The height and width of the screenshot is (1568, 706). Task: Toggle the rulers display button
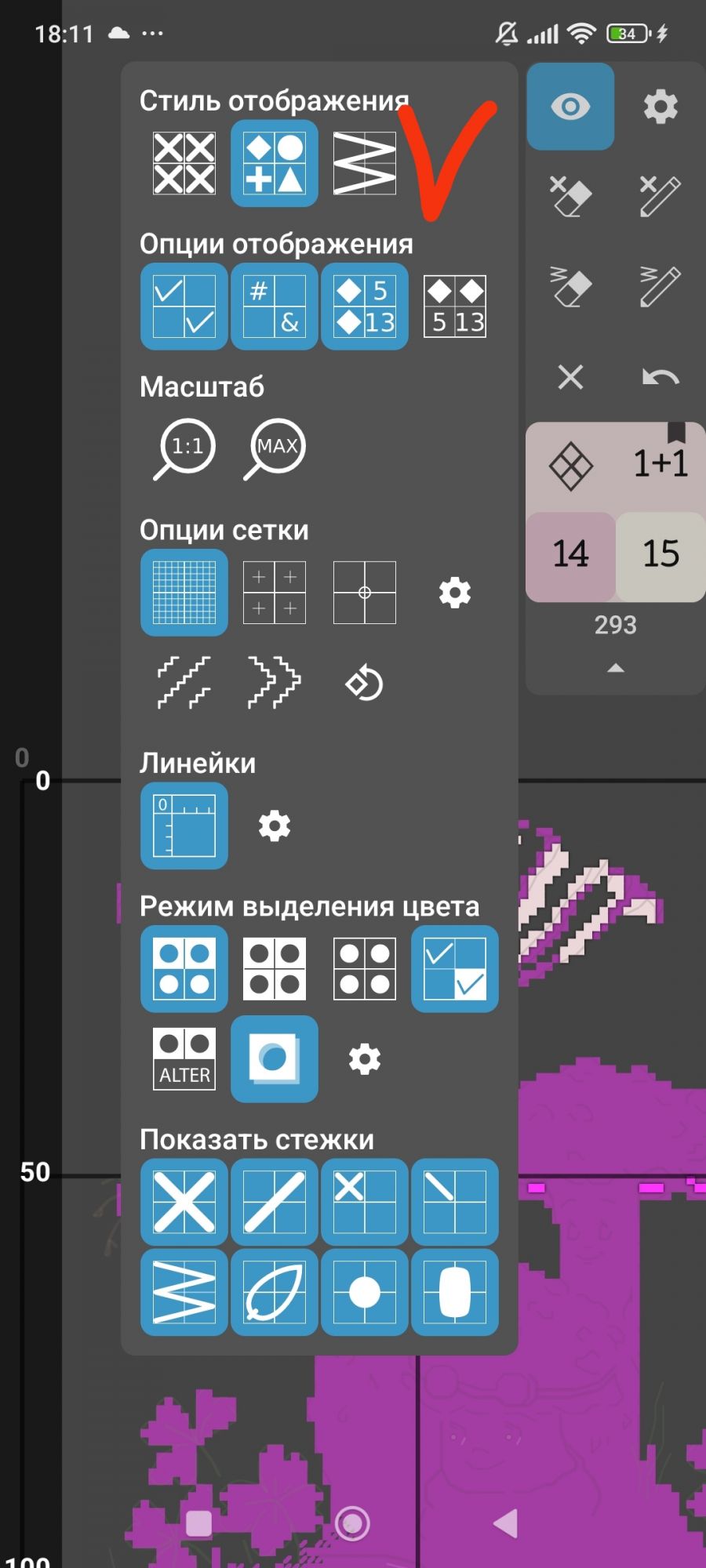(x=184, y=826)
